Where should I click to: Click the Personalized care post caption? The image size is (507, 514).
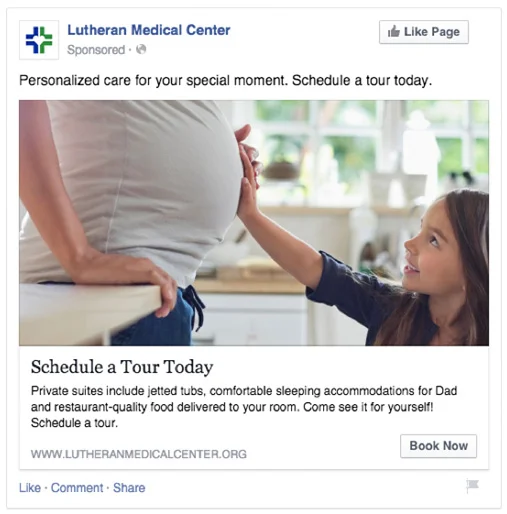pos(225,81)
